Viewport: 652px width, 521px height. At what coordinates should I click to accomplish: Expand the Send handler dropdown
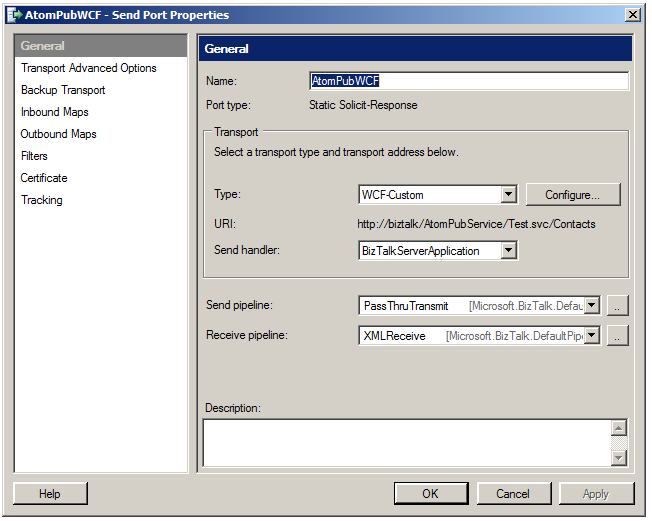coord(508,251)
